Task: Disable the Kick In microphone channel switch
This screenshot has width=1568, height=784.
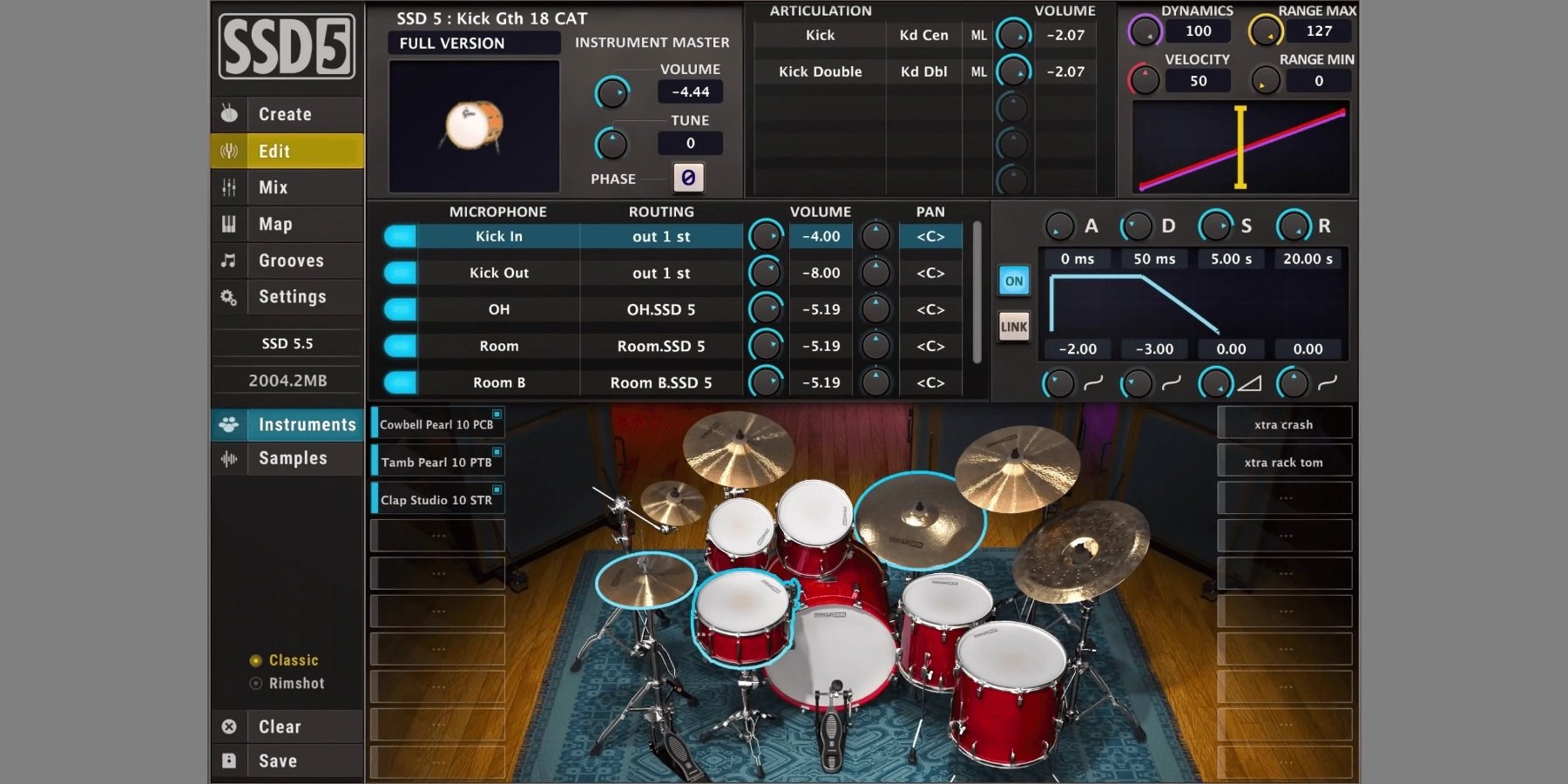Action: 399,235
